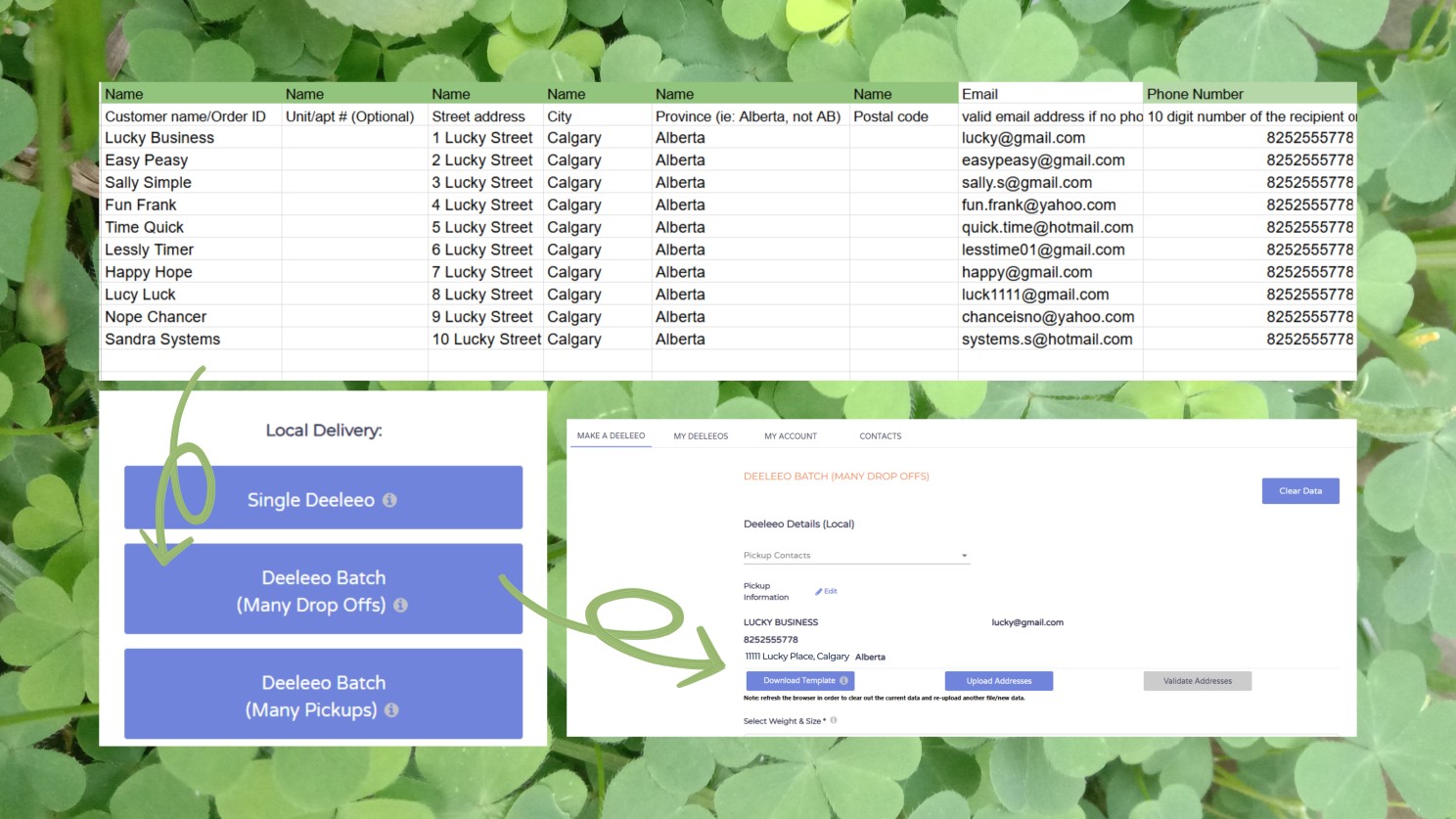This screenshot has width=1456, height=819.
Task: Select the 1 Lucky Street cell
Action: pos(485,138)
